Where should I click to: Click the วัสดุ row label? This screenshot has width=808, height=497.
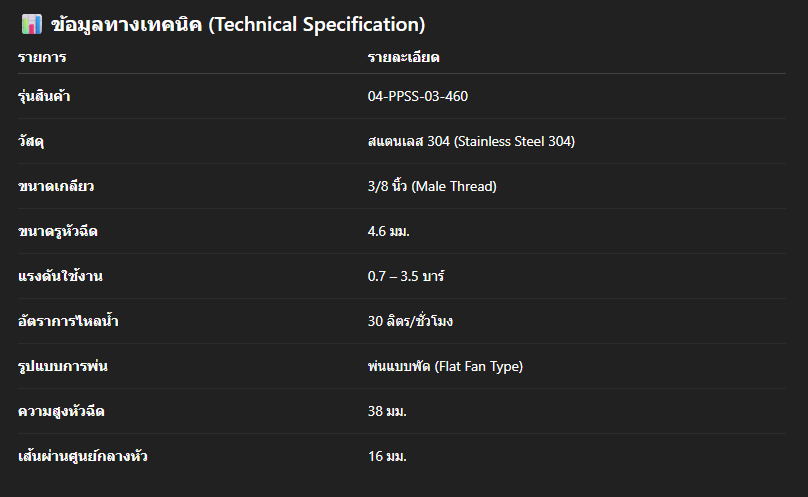(x=32, y=142)
